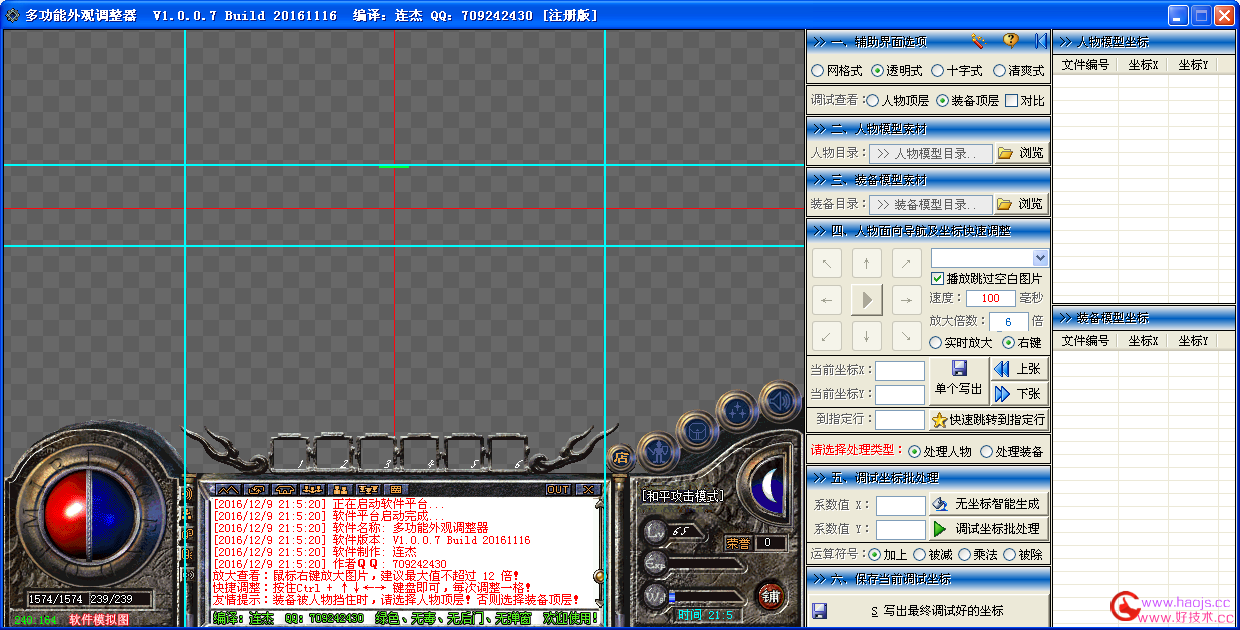The width and height of the screenshot is (1240, 630).
Task: Collapse section 四、人物面向导航及坐标快速调整
Action: [x=928, y=230]
